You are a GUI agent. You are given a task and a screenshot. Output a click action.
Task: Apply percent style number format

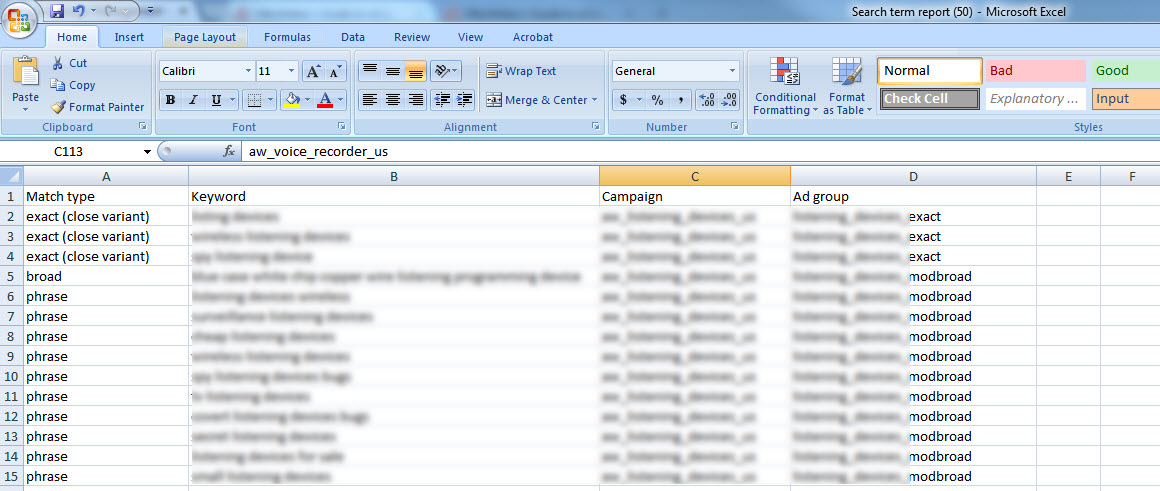click(657, 100)
